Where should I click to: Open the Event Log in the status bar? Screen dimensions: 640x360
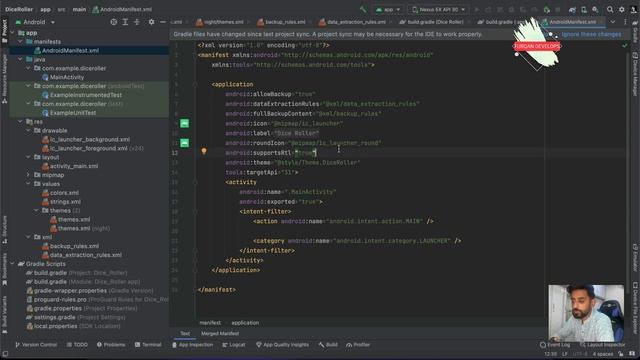click(x=555, y=345)
